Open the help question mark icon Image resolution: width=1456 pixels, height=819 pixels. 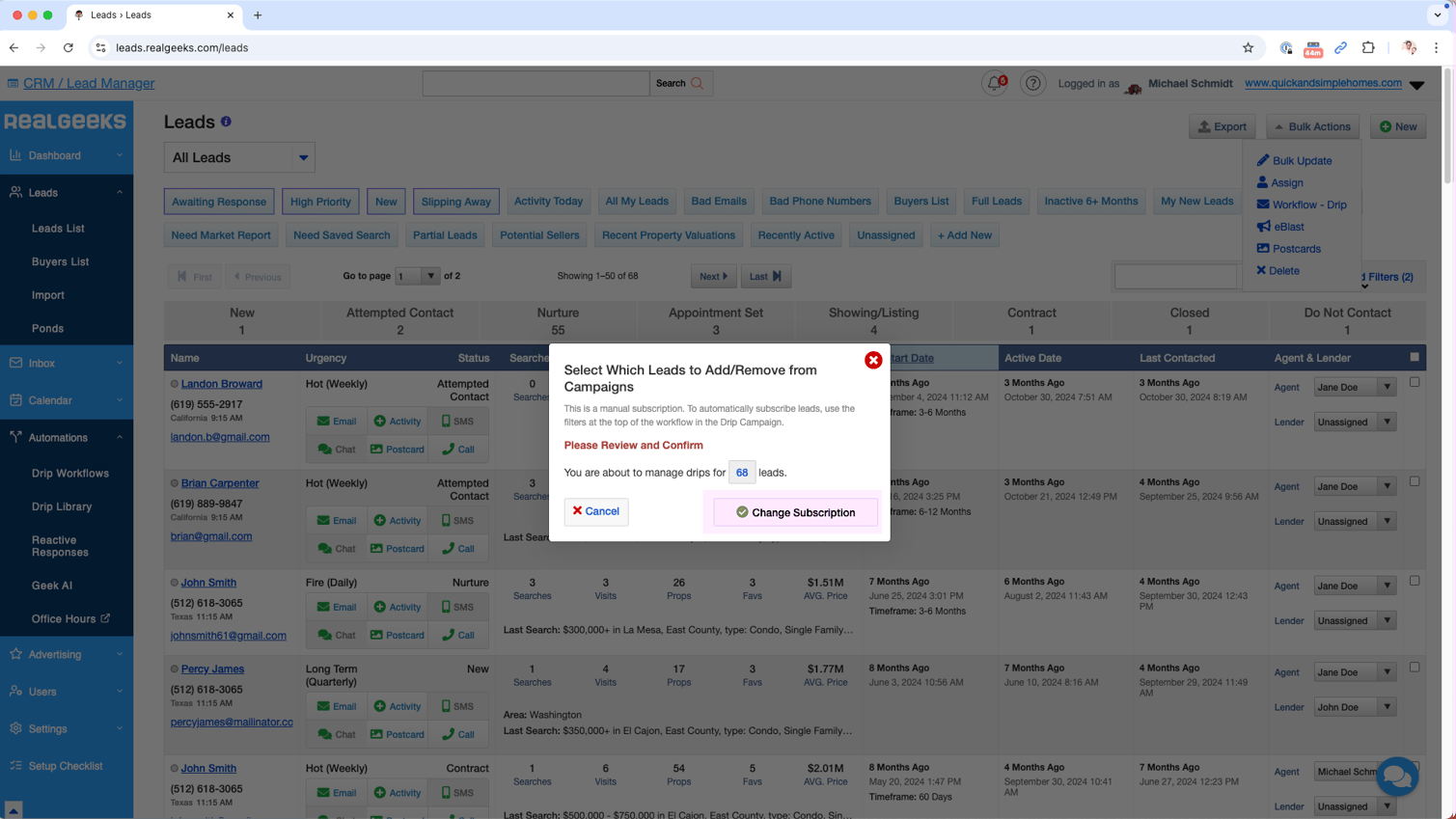pyautogui.click(x=1032, y=84)
